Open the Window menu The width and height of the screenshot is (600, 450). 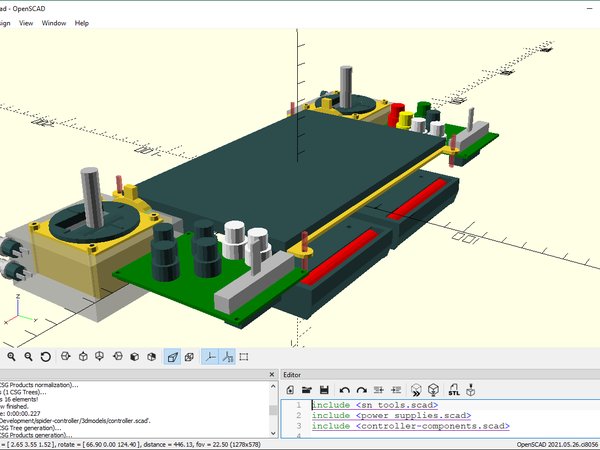[53, 22]
